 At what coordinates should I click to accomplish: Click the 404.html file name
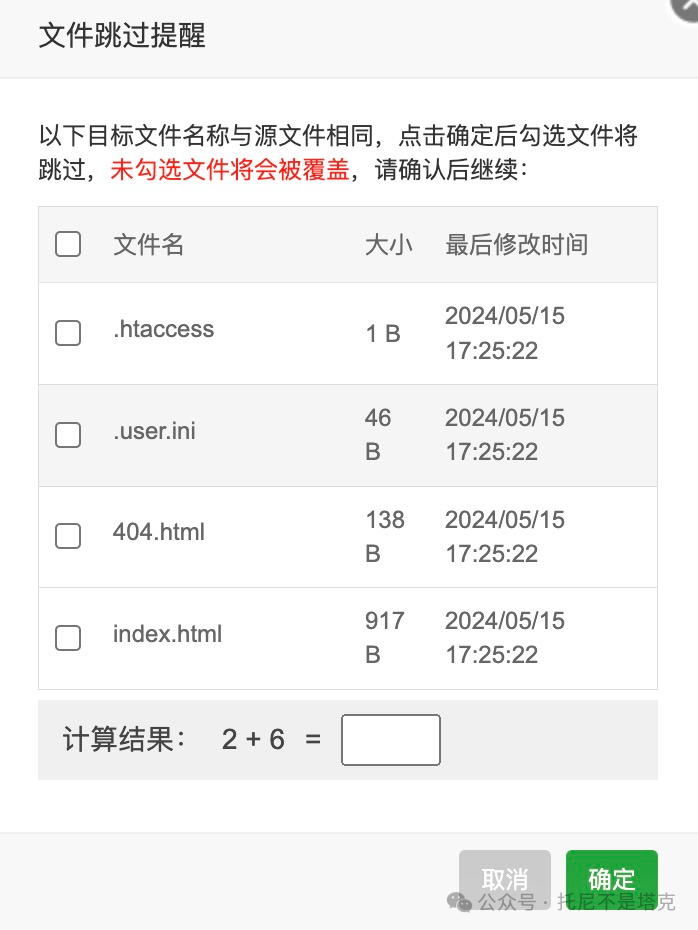159,532
